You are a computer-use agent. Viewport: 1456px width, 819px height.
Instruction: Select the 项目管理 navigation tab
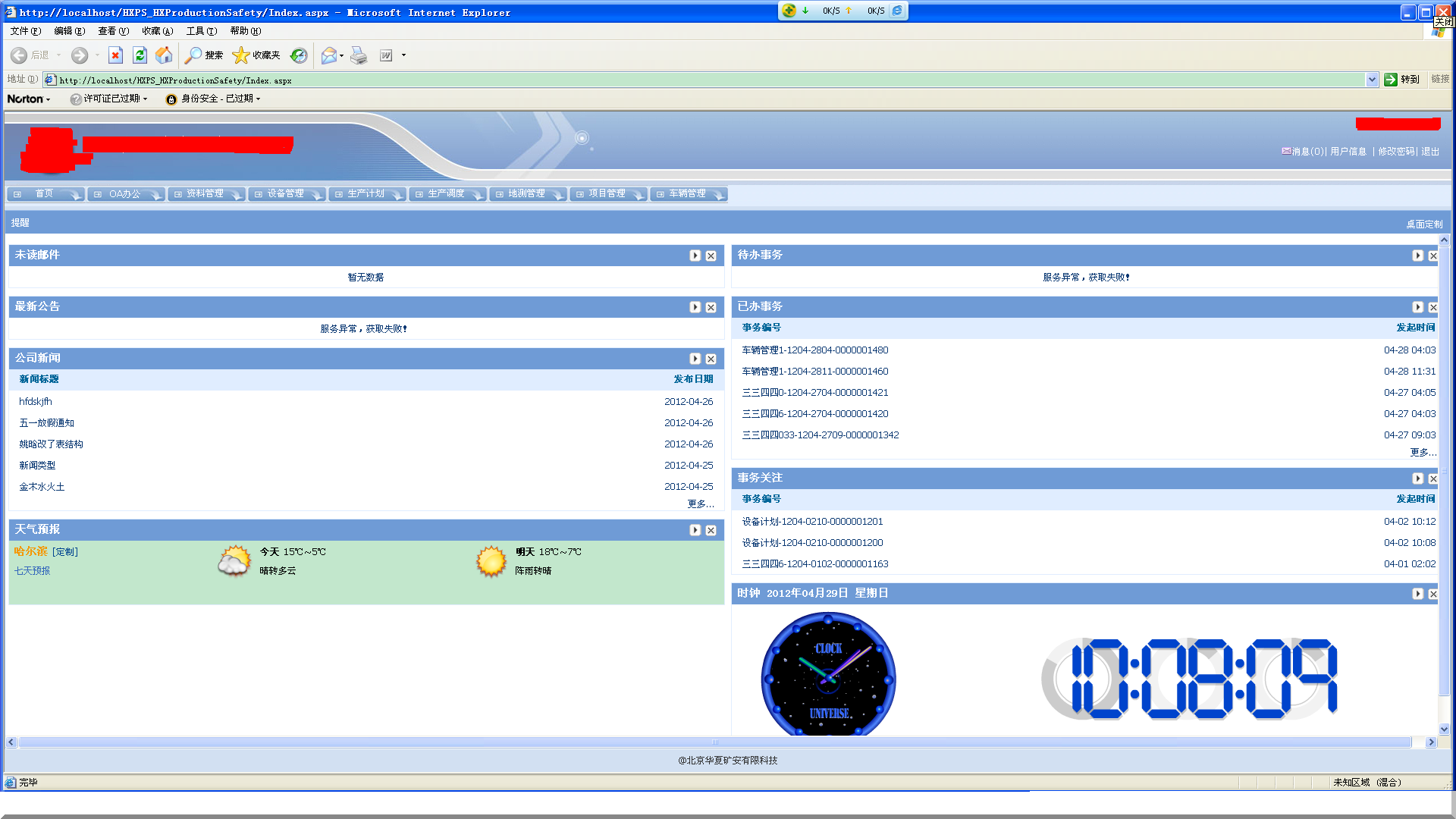click(x=608, y=194)
